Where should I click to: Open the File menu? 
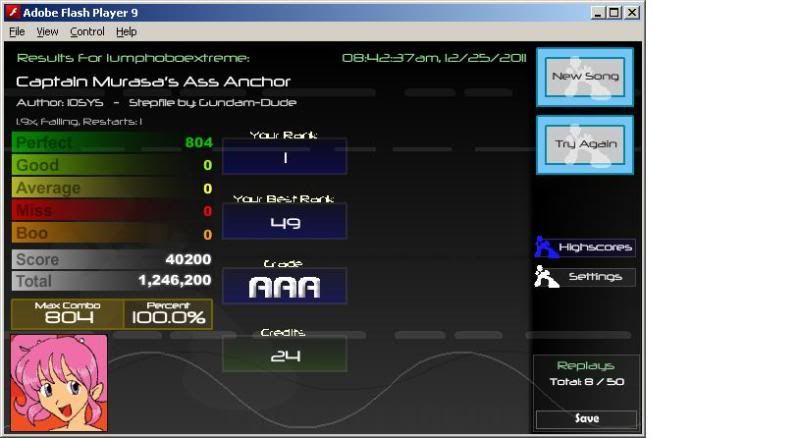pyautogui.click(x=17, y=32)
